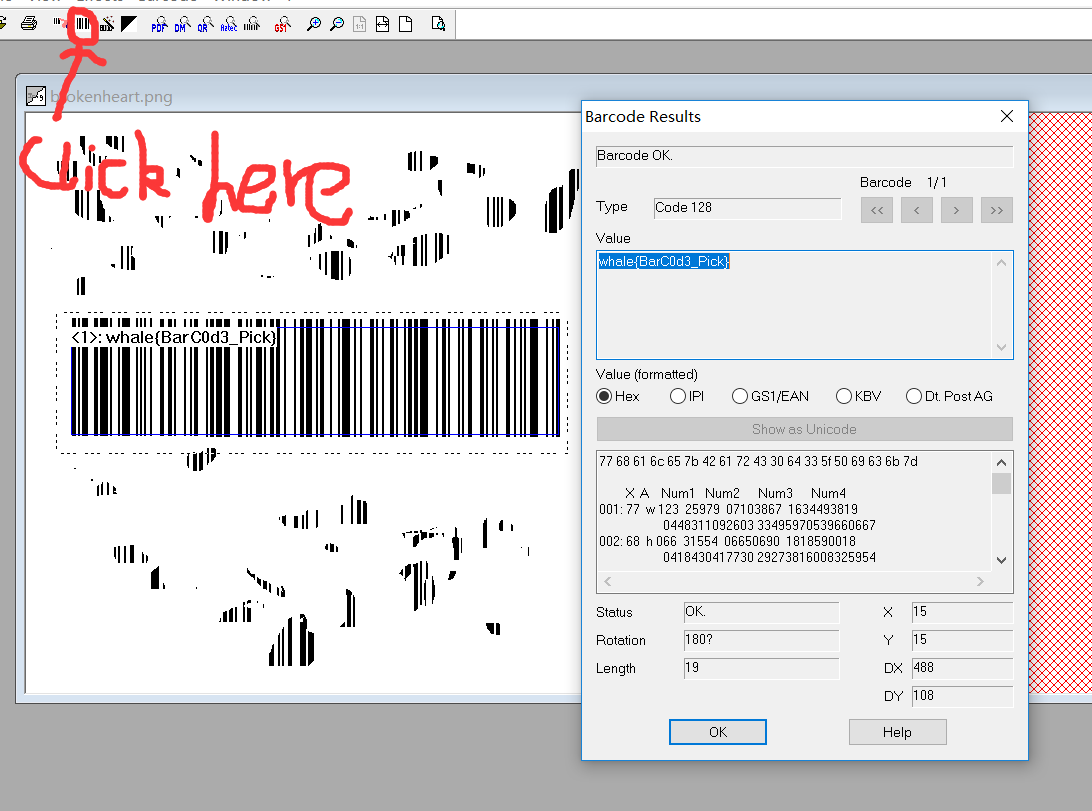Click the hex output horizontal scroll right arrow
The image size is (1092, 811).
[981, 581]
